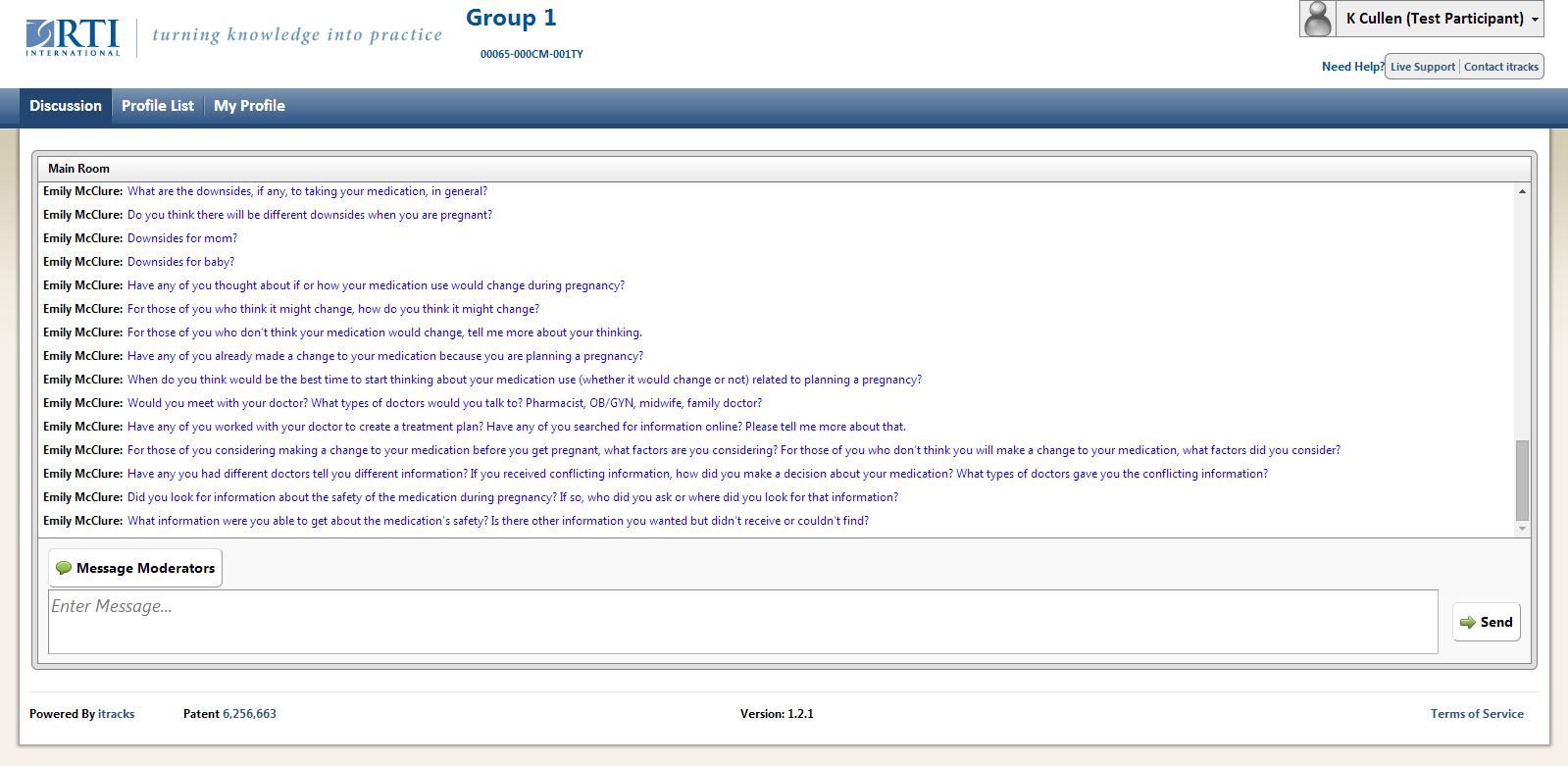The height and width of the screenshot is (766, 1568).
Task: Click message 'Have any of you worked with your doctor'
Action: 517,427
